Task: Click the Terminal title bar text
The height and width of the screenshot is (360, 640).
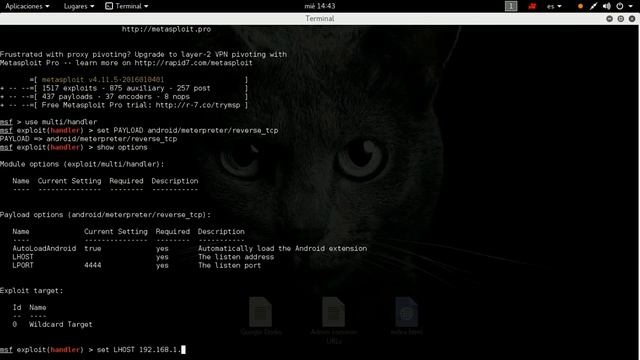Action: [320, 19]
